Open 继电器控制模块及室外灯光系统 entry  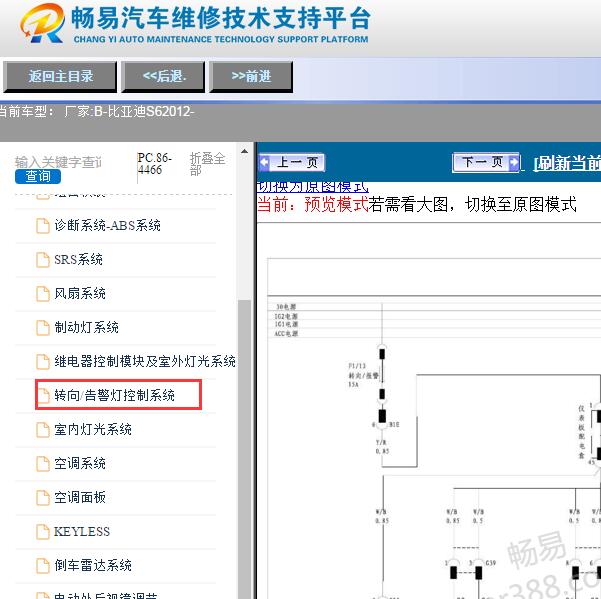[145, 361]
